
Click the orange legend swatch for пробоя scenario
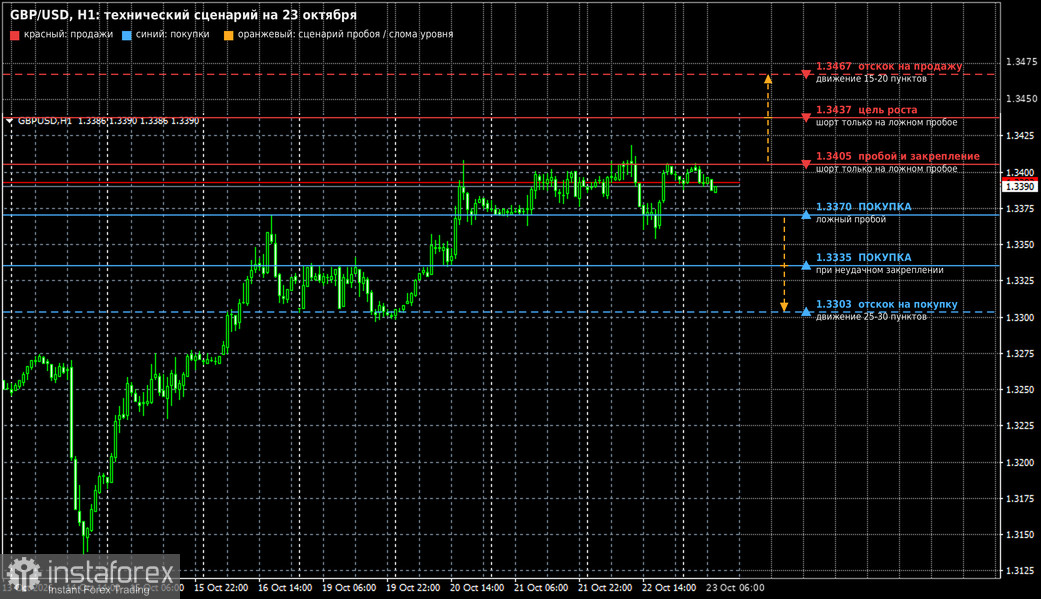228,35
